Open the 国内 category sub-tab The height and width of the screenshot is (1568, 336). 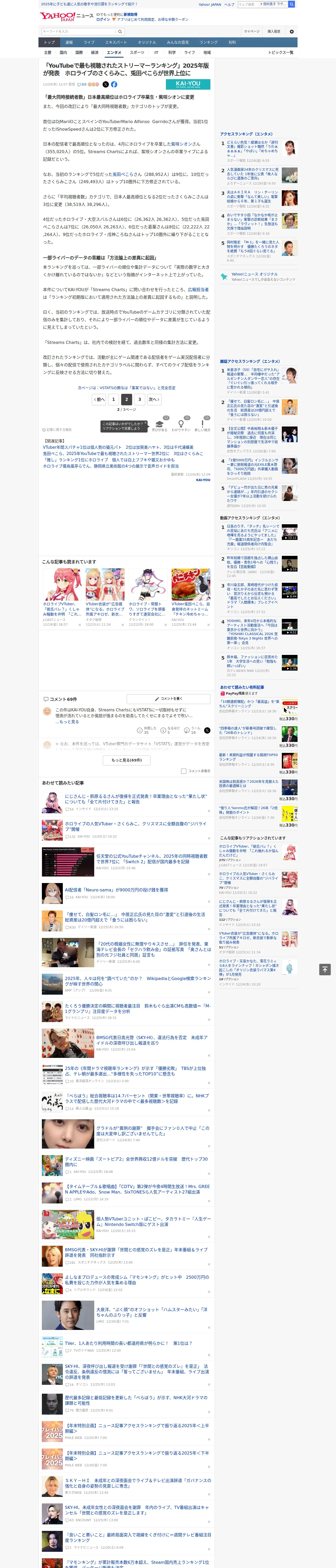pos(63,52)
